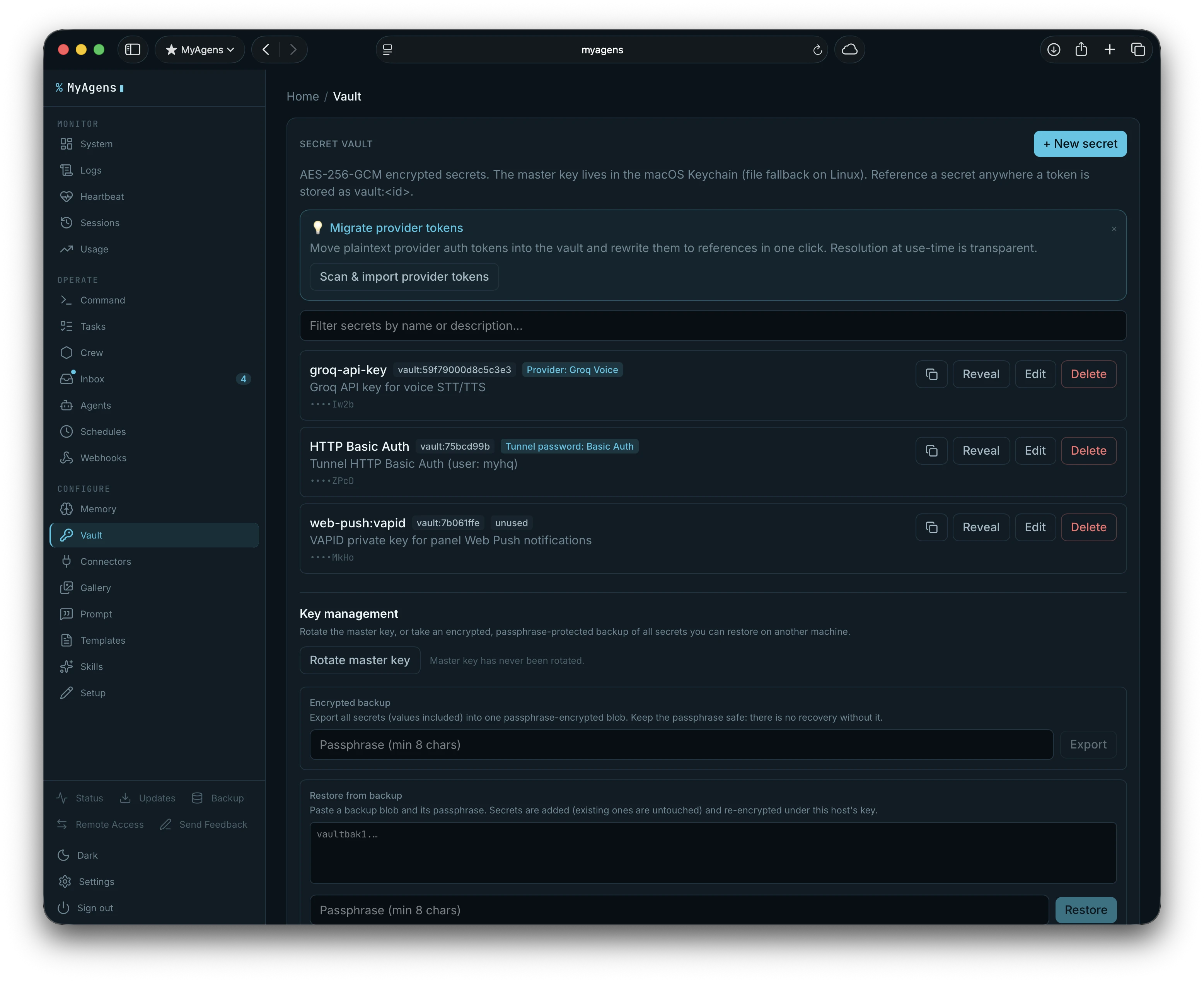Reveal the groq-api-key secret

[981, 374]
